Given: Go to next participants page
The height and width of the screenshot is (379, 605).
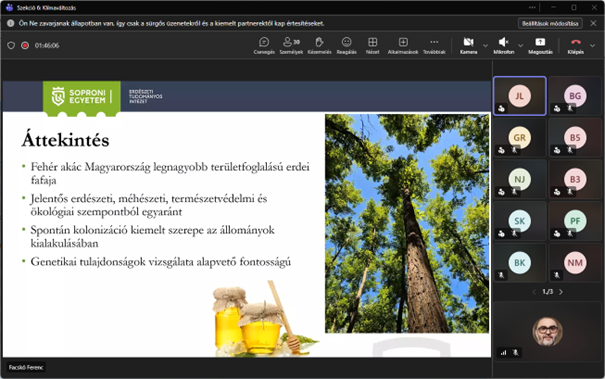Looking at the screenshot, I should [561, 292].
